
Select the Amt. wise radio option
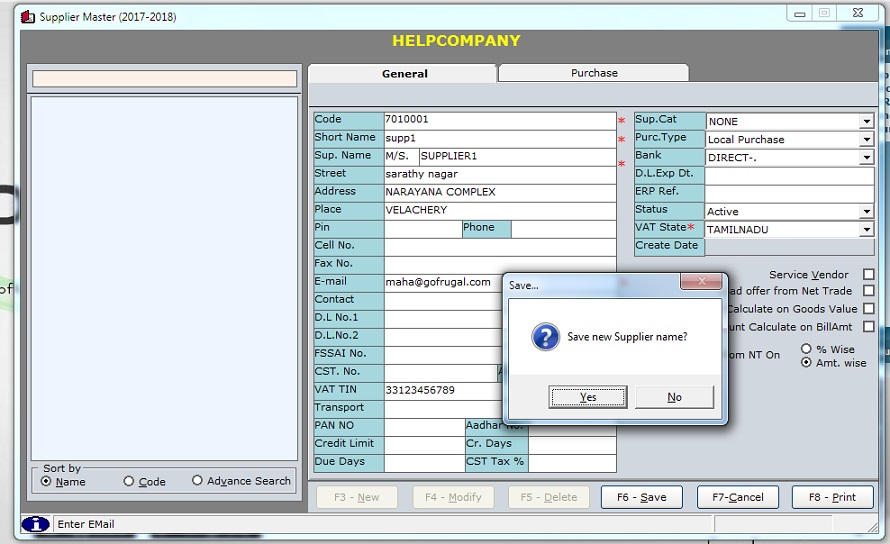[x=806, y=362]
